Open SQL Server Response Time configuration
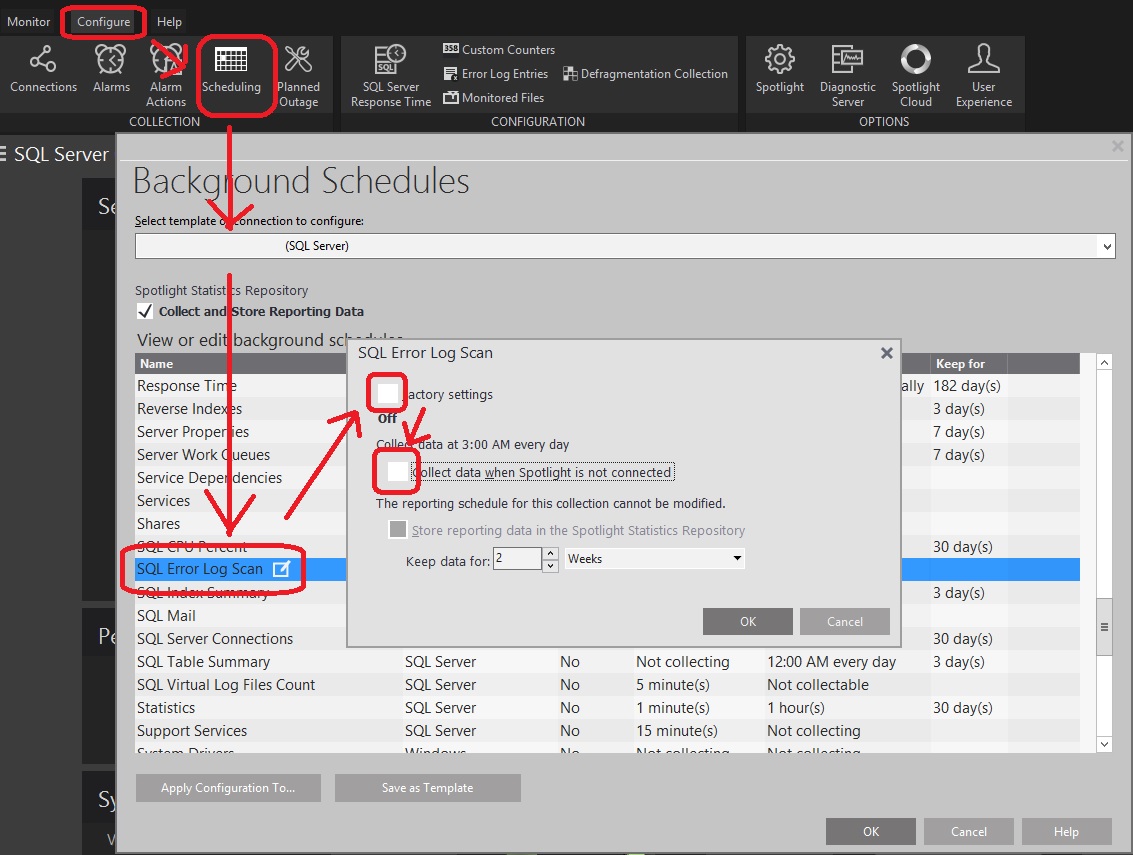The image size is (1133, 855). pyautogui.click(x=391, y=76)
